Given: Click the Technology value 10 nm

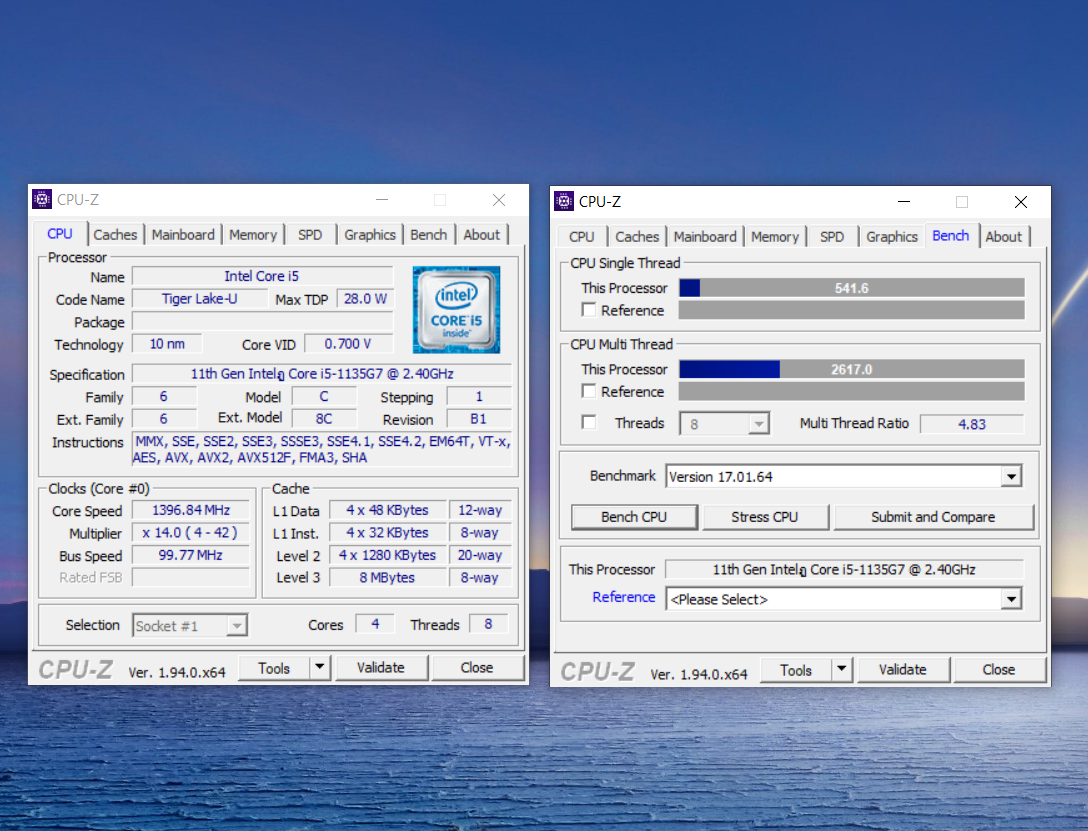Looking at the screenshot, I should pyautogui.click(x=167, y=344).
